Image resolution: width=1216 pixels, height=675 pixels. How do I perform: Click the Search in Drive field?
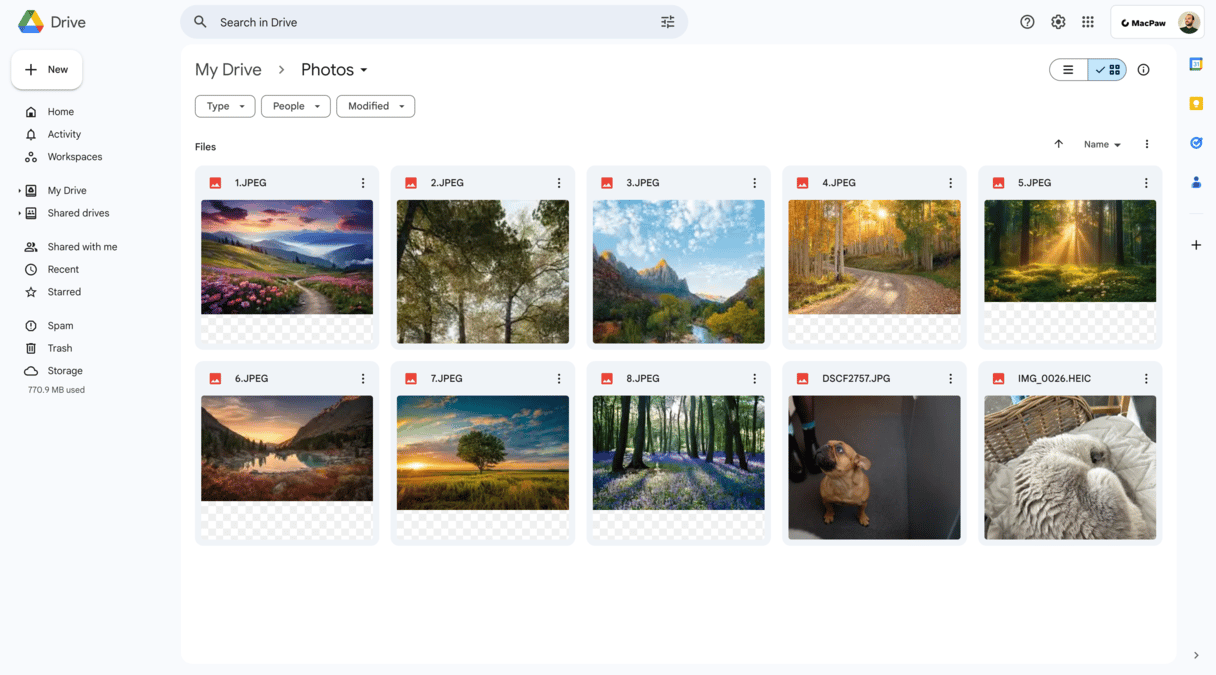click(434, 22)
